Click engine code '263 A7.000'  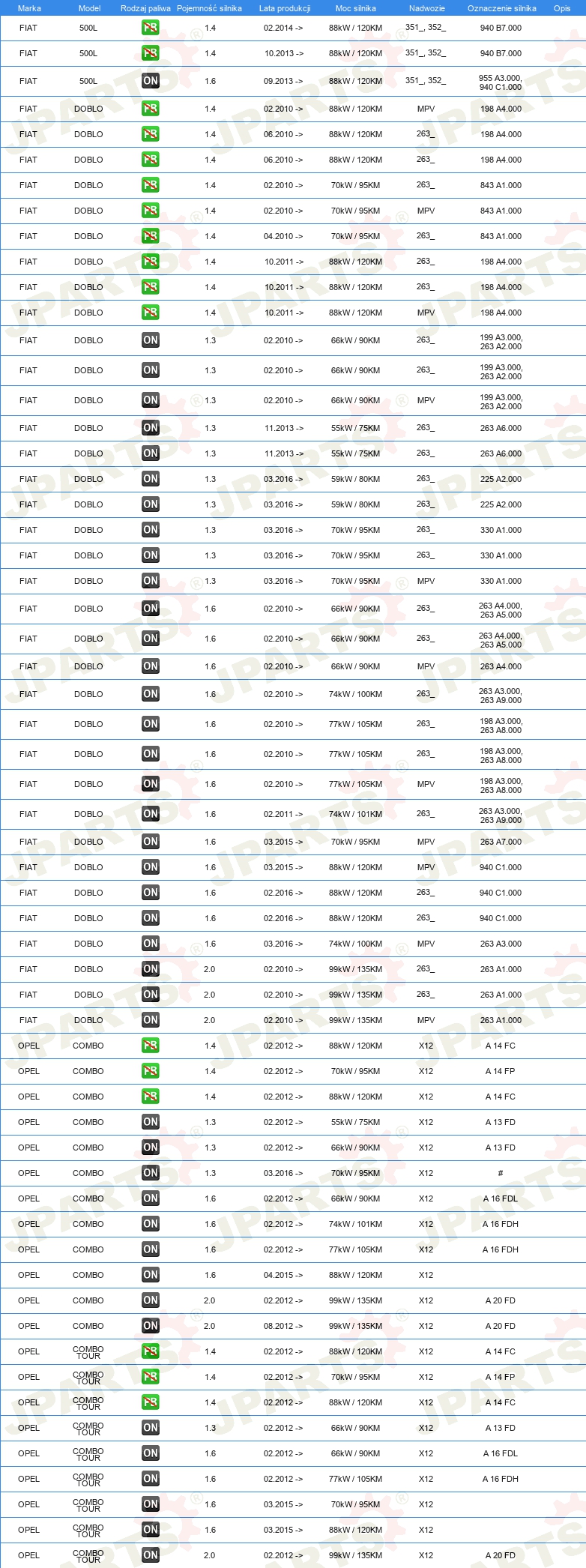[x=501, y=842]
